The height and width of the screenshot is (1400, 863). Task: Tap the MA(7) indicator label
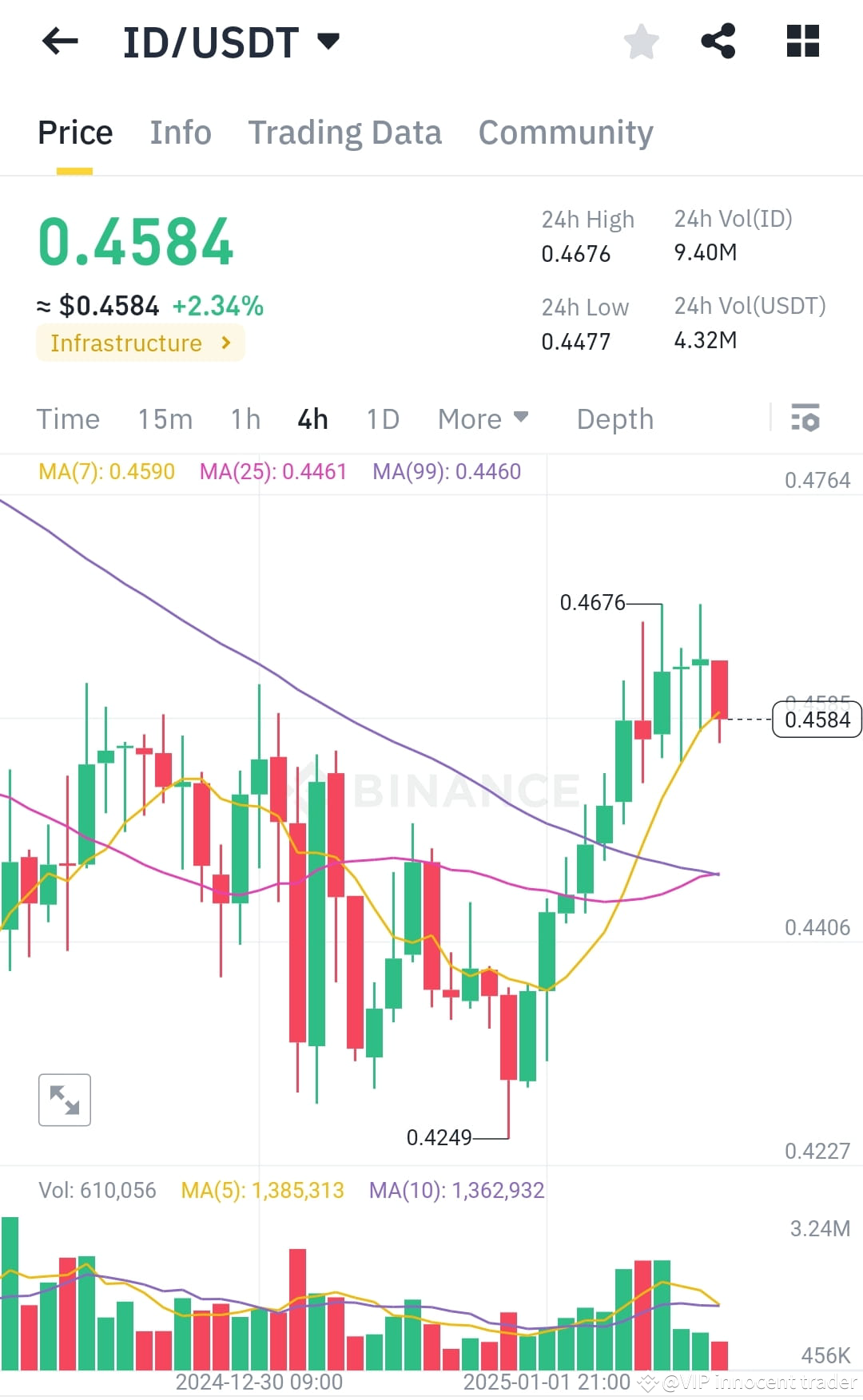pos(106,472)
